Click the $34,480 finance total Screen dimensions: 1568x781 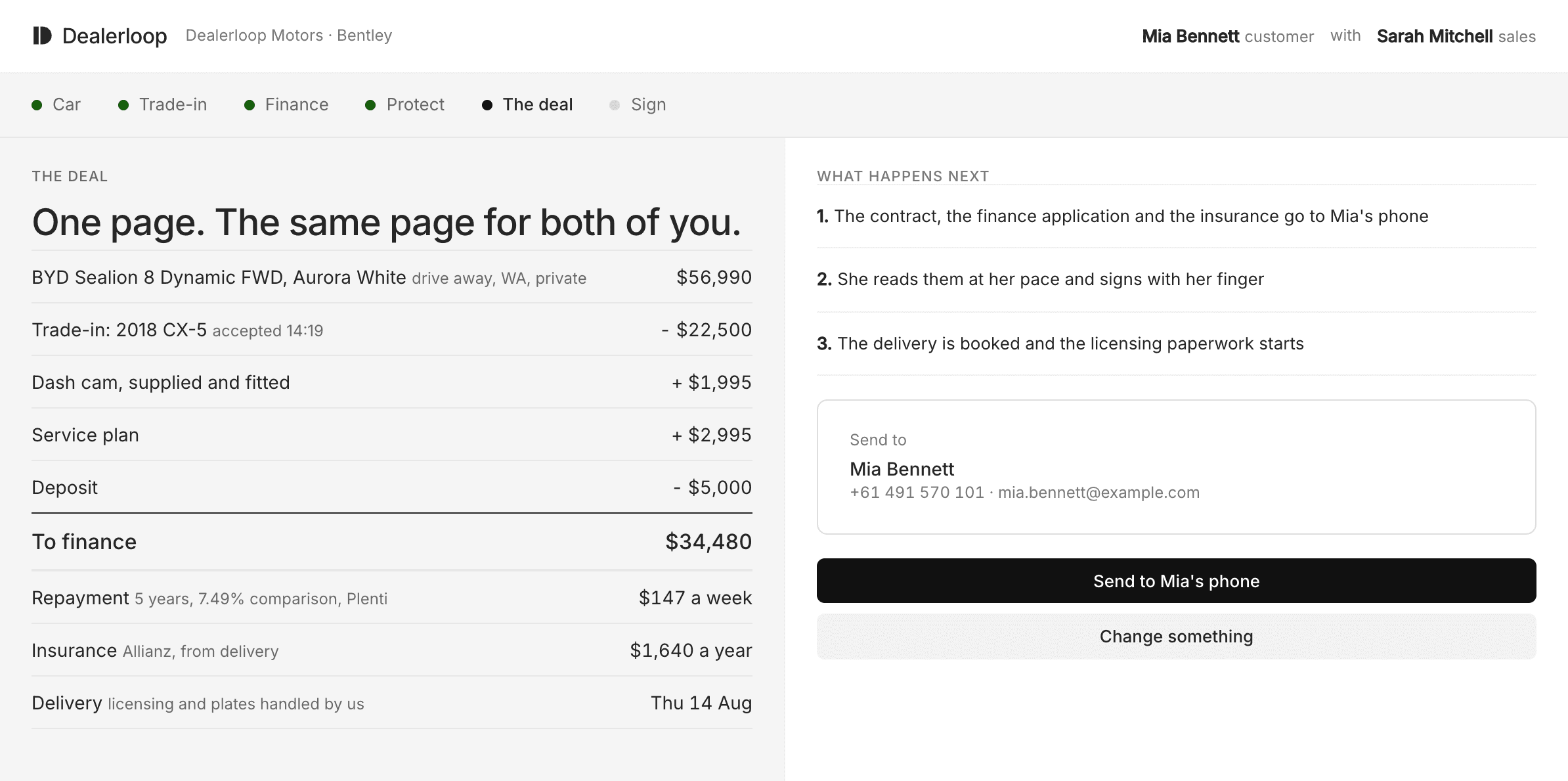point(708,542)
